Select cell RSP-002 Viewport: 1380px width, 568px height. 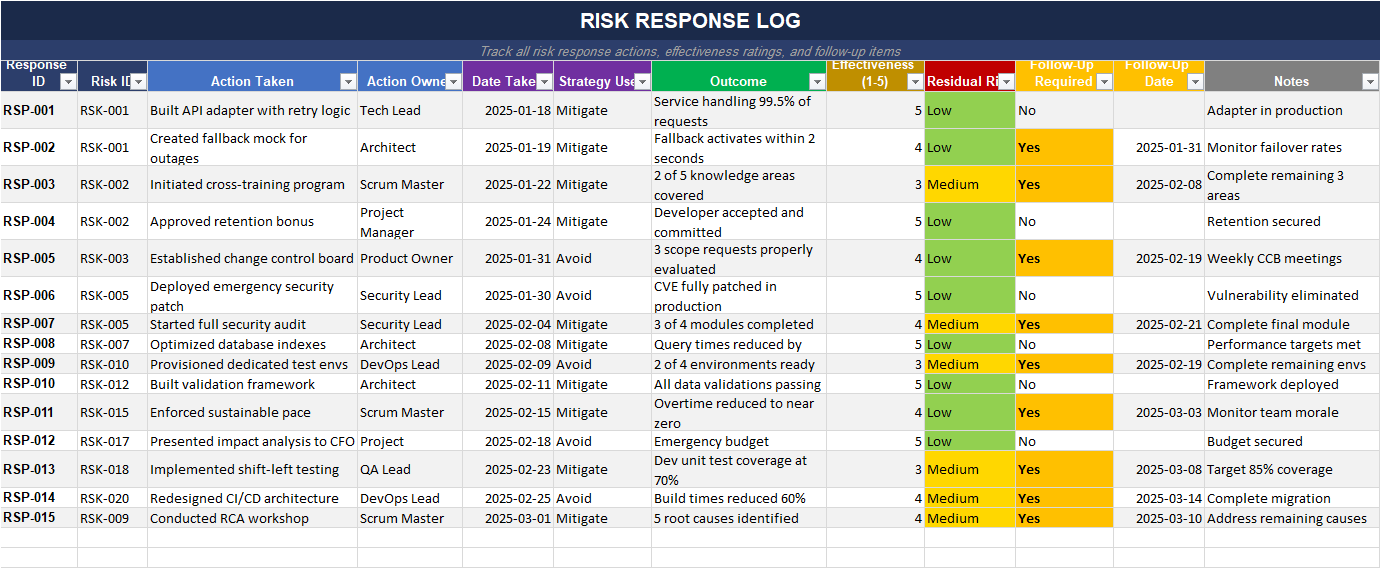tap(39, 147)
